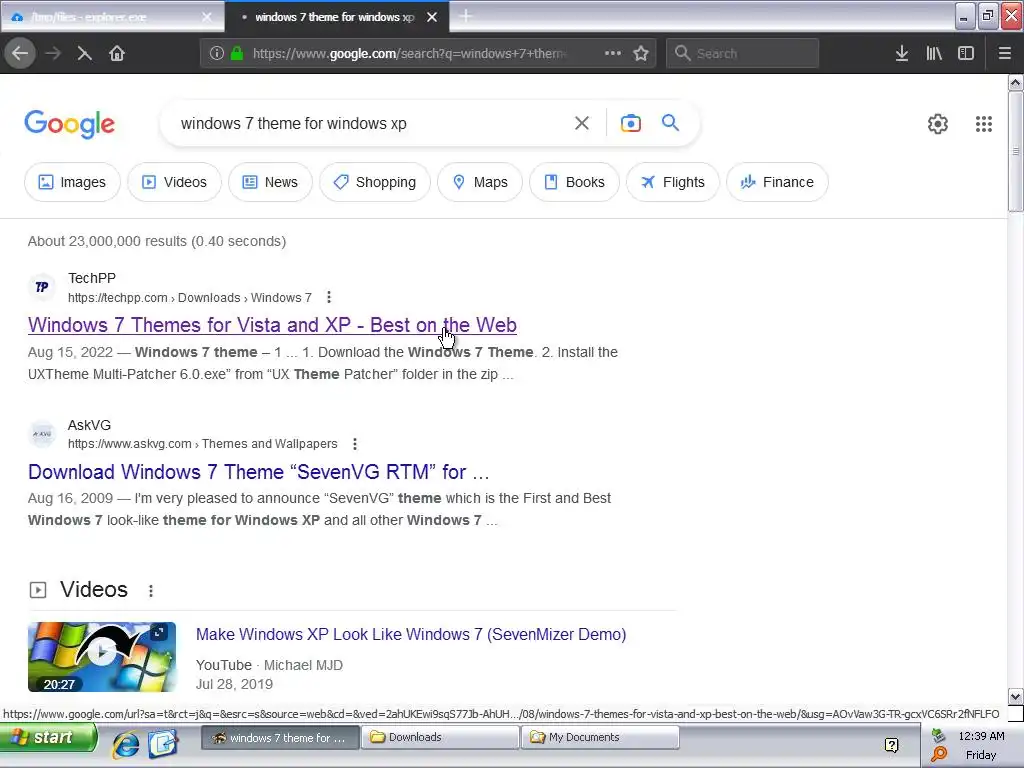1024x768 pixels.
Task: Filter results by Images
Action: point(72,182)
